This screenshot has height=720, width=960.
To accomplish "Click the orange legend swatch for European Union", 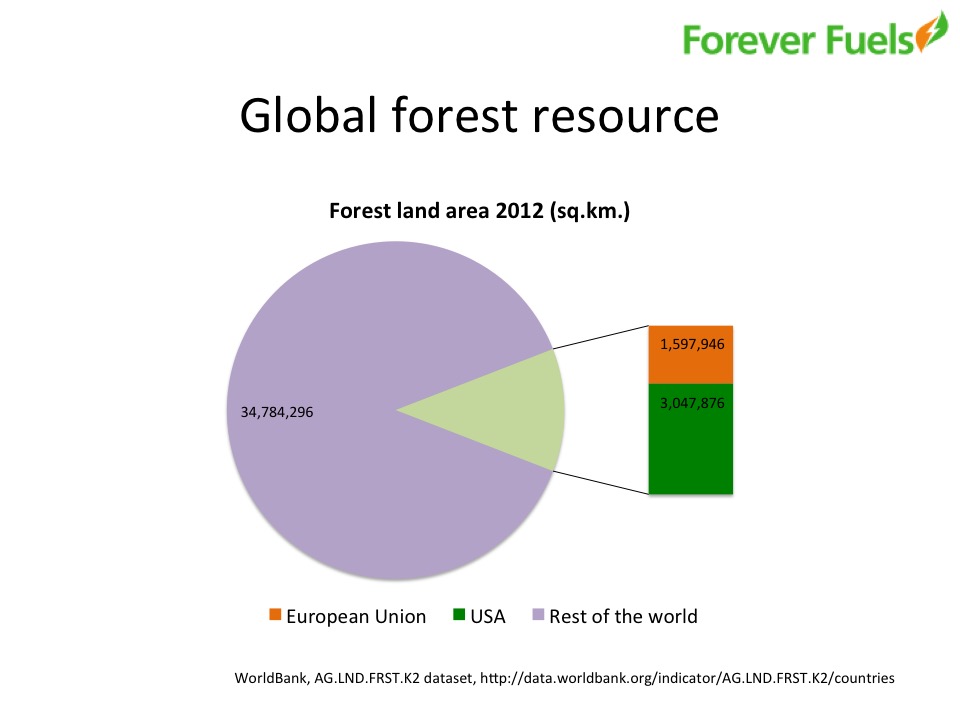I will [275, 615].
